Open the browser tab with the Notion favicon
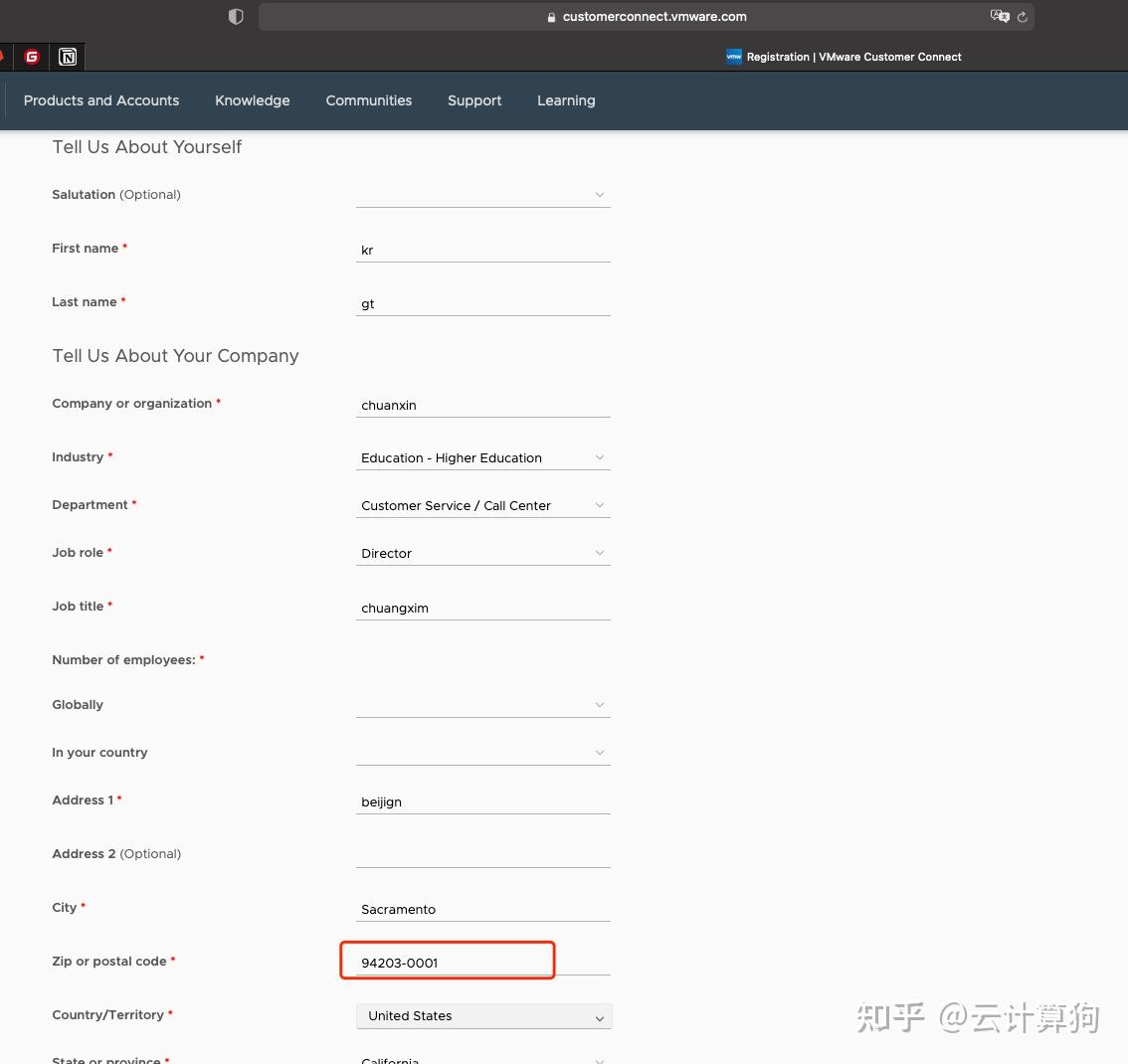This screenshot has height=1064, width=1128. coord(67,57)
